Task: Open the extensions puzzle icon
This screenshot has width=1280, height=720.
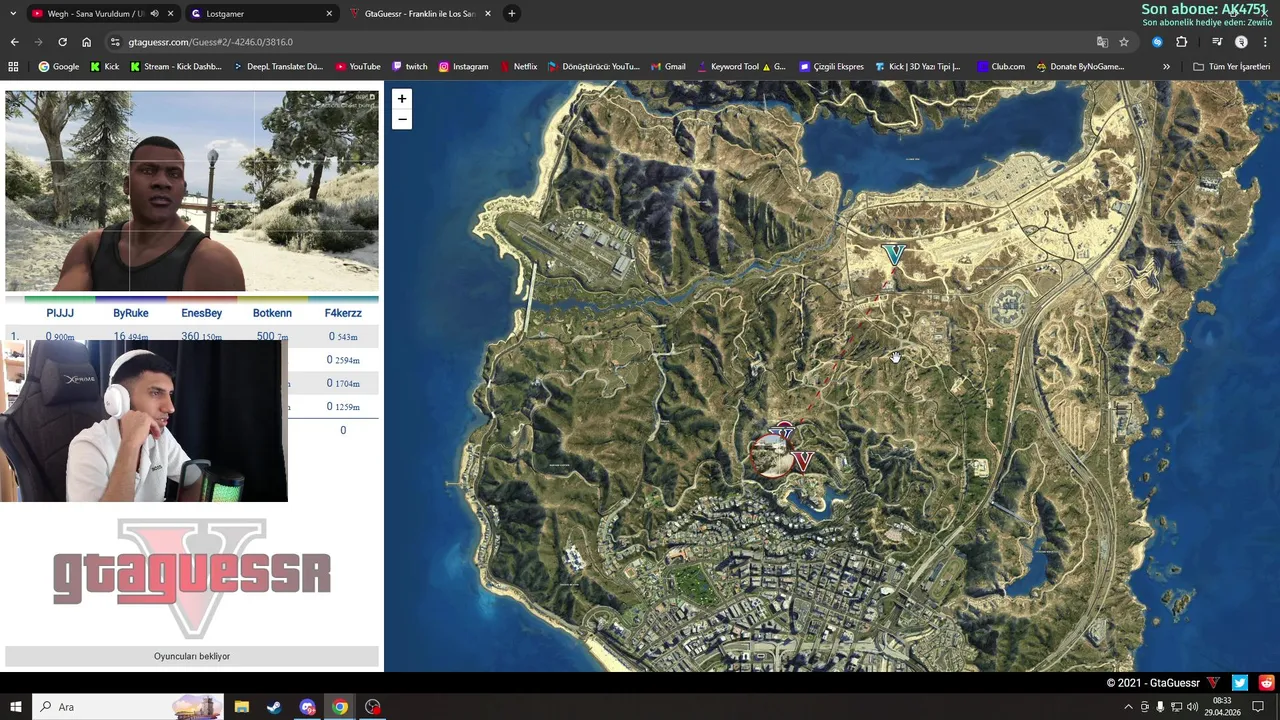Action: [1181, 42]
